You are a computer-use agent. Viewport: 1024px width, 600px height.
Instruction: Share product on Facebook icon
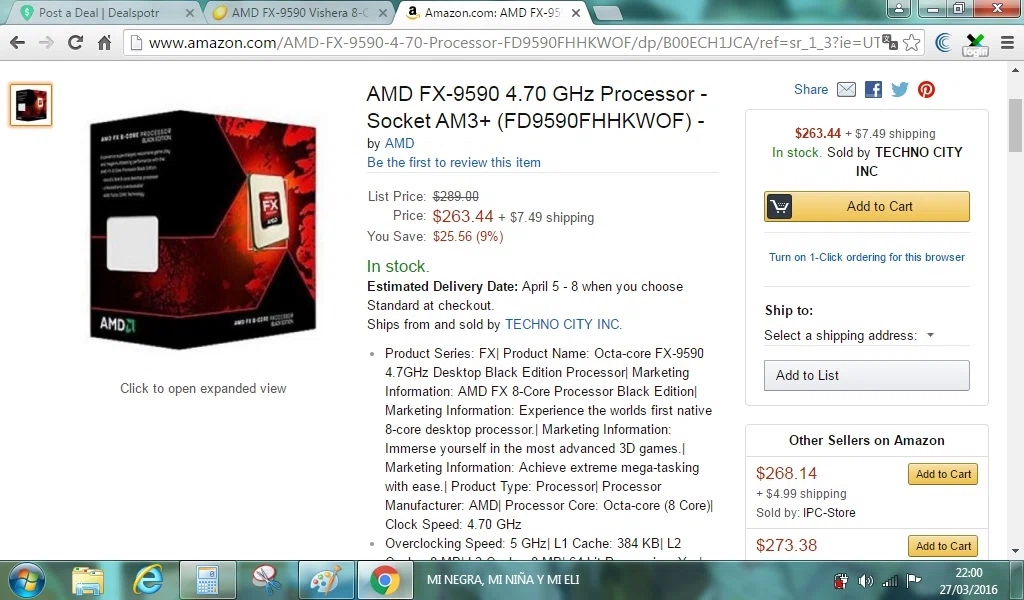[x=873, y=89]
